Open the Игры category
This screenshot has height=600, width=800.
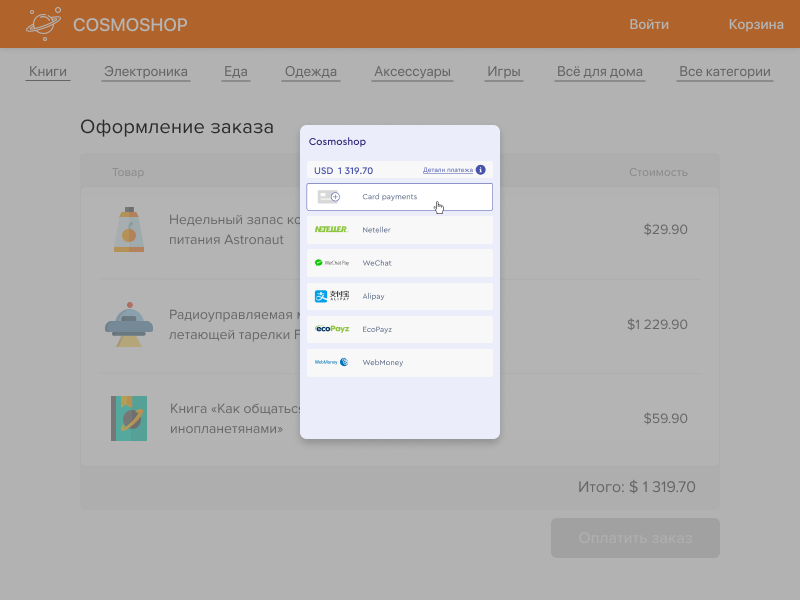click(x=504, y=71)
